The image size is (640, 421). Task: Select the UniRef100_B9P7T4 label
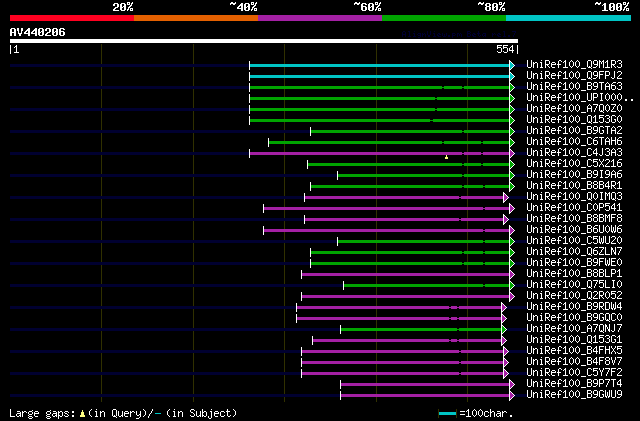pos(574,384)
